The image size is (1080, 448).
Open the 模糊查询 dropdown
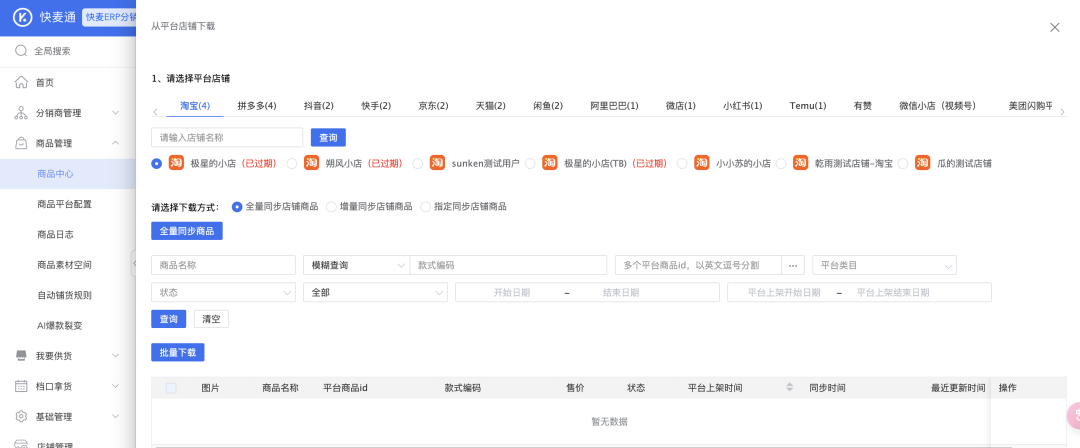coord(357,265)
